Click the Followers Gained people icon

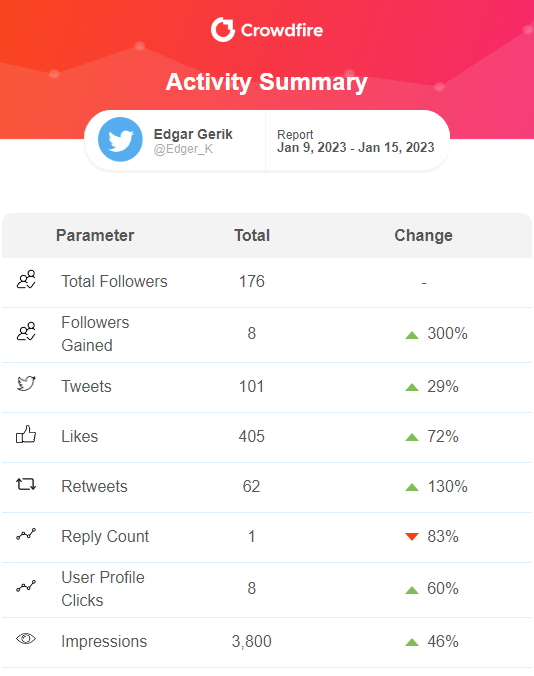[26, 332]
